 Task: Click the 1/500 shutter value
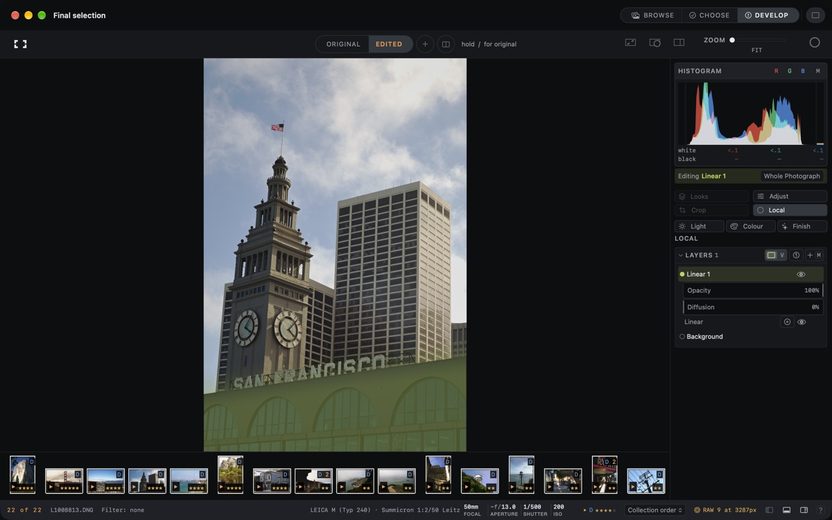tap(532, 507)
